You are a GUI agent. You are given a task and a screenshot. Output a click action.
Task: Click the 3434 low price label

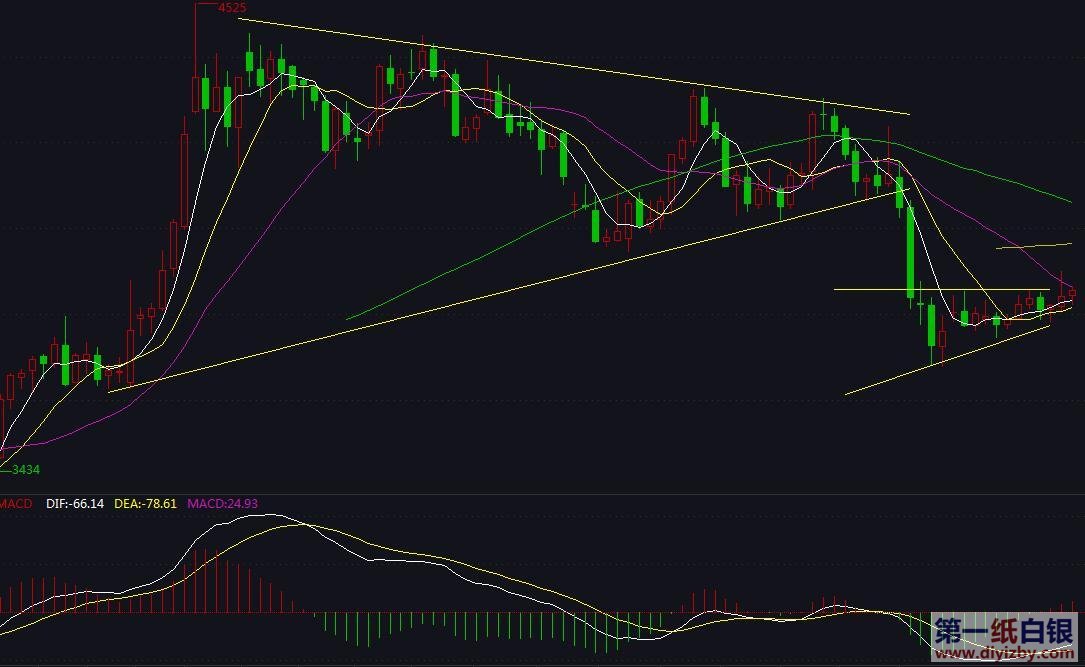click(x=26, y=470)
